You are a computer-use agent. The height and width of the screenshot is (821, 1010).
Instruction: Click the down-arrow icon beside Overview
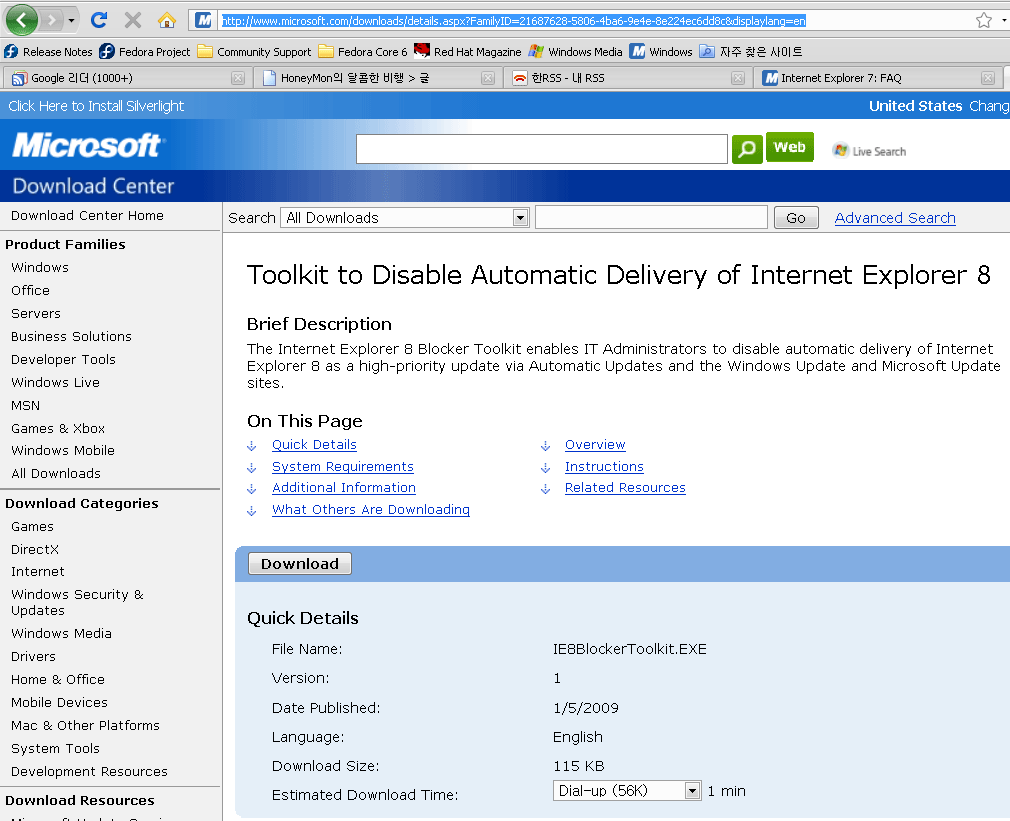pos(545,446)
